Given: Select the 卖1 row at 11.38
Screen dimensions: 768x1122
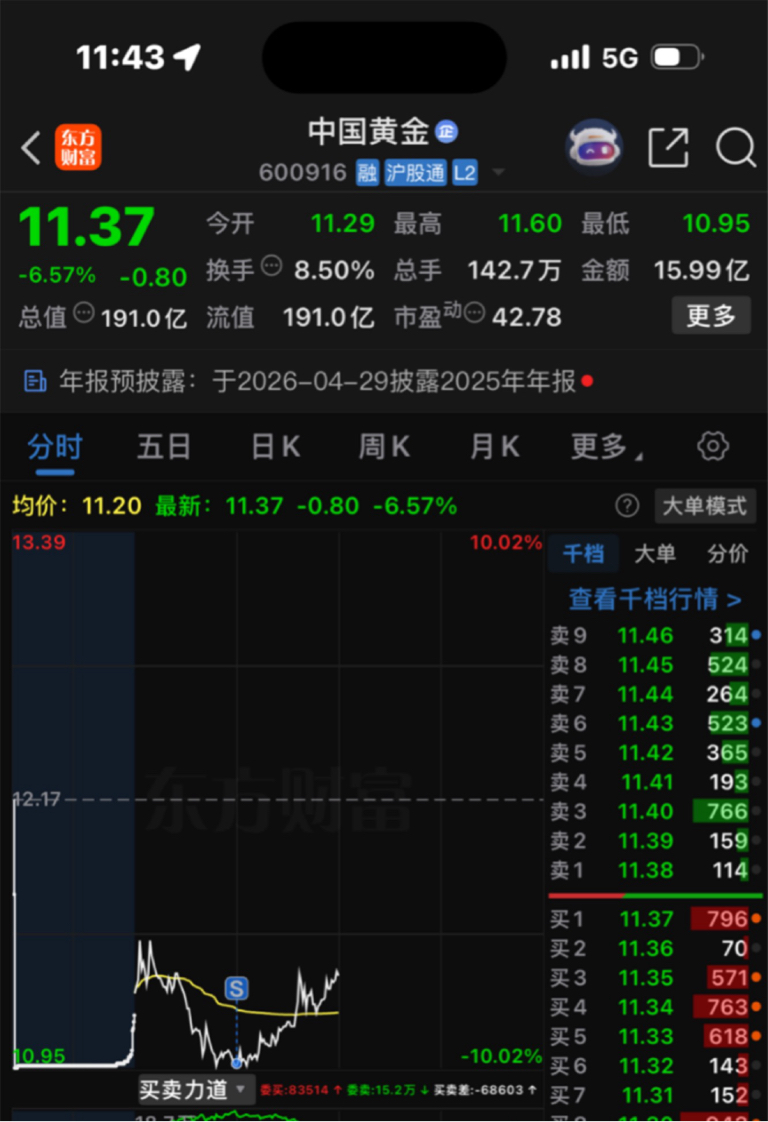Looking at the screenshot, I should [x=655, y=870].
